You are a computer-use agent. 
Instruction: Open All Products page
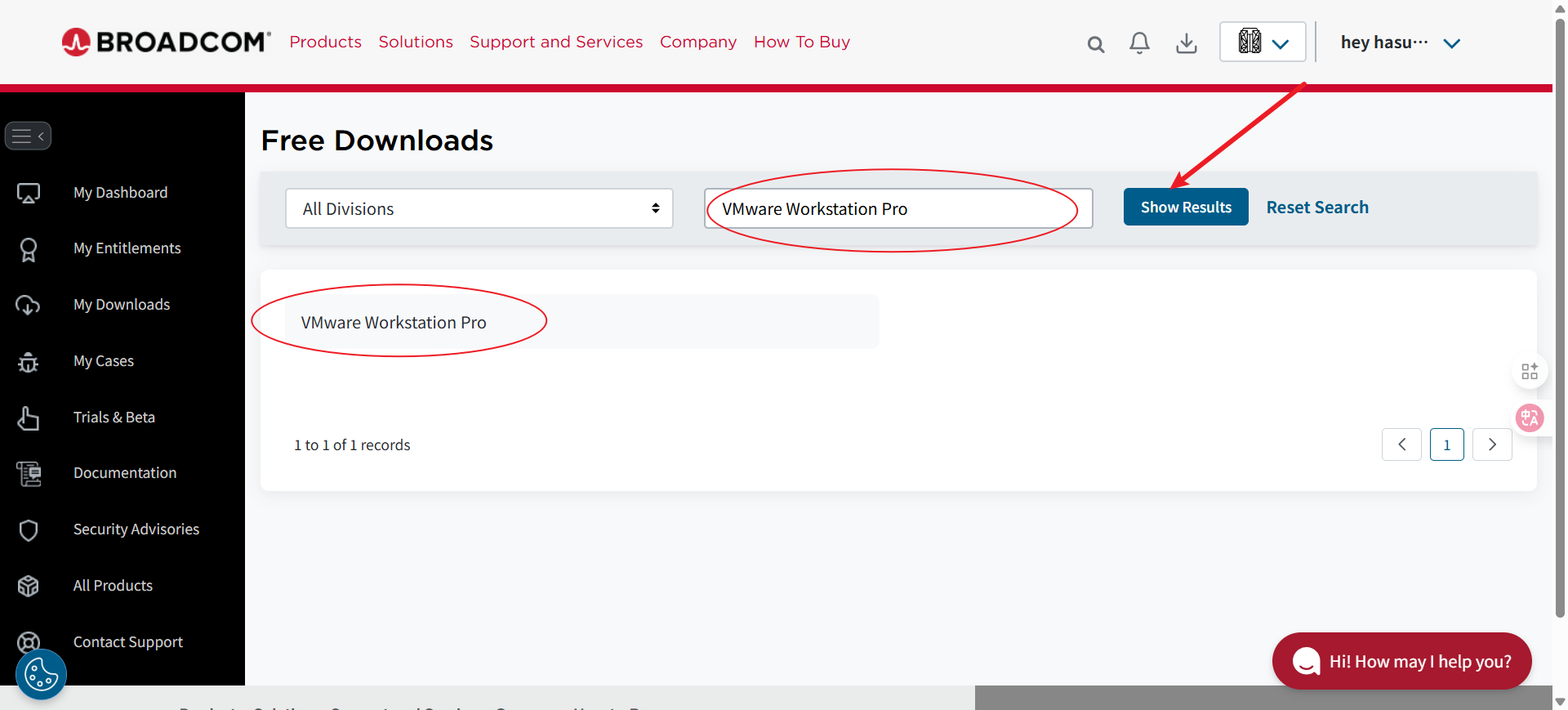coord(113,586)
